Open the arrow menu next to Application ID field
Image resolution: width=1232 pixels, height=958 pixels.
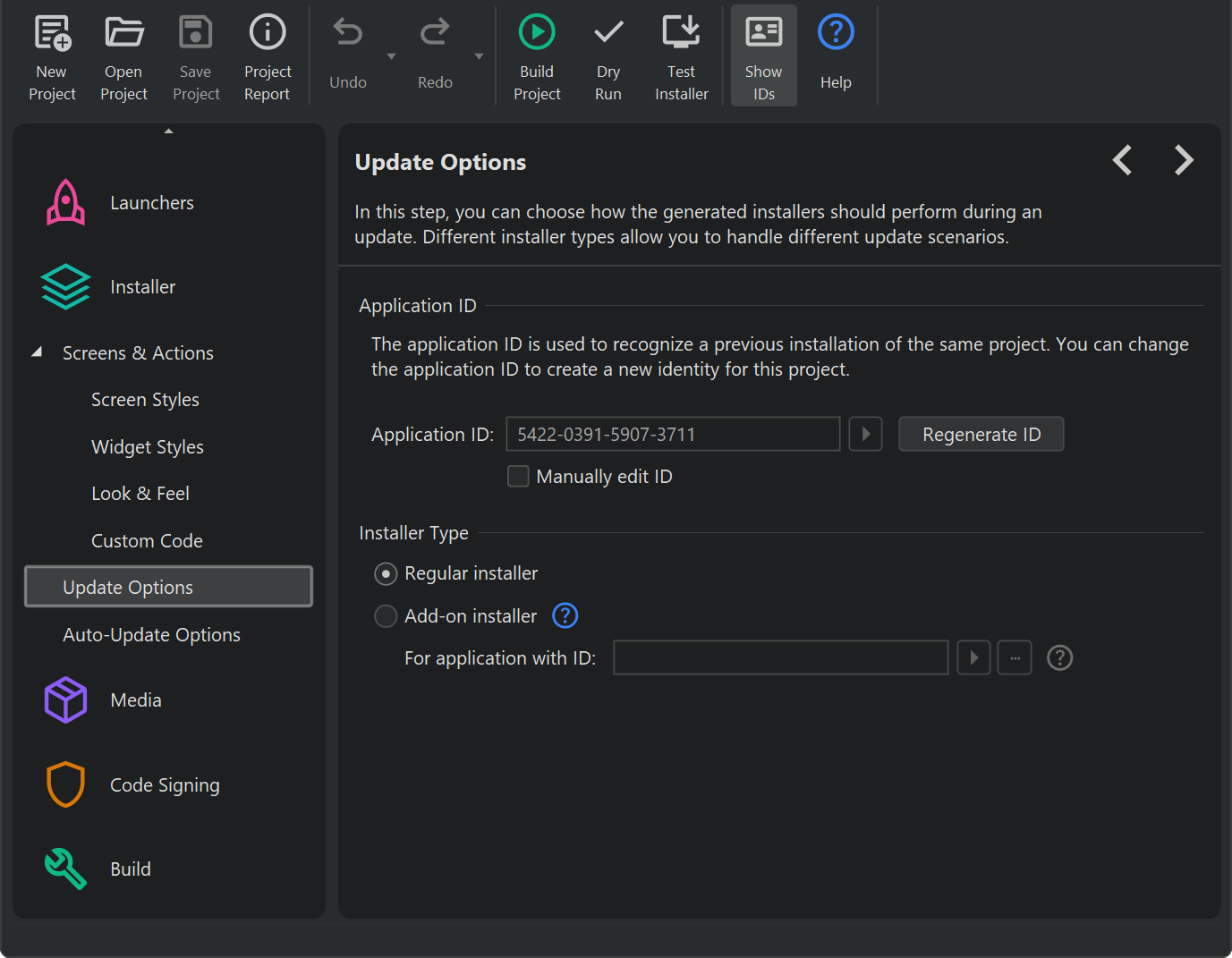click(x=865, y=434)
